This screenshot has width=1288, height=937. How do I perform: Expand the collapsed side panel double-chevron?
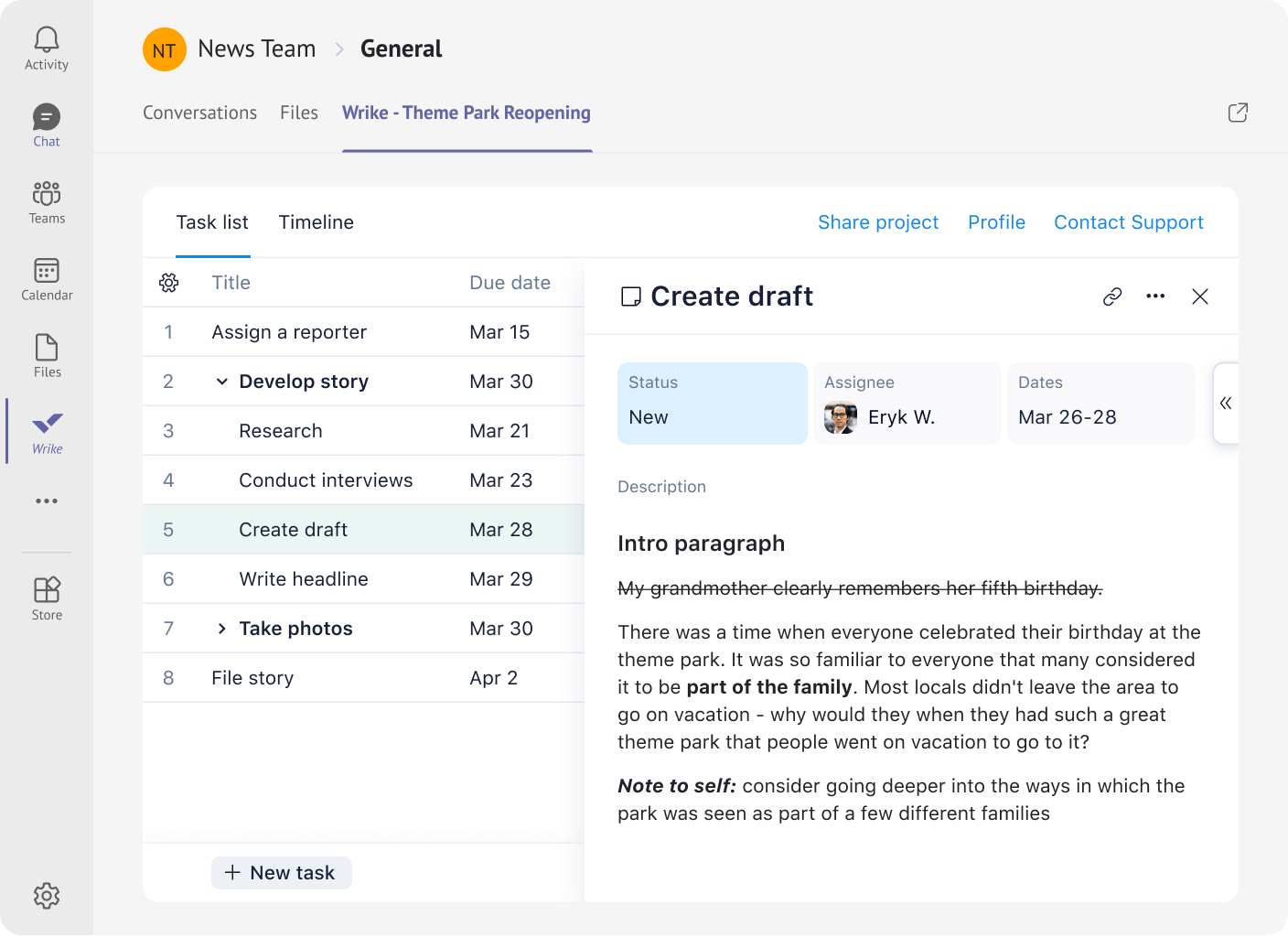1226,403
